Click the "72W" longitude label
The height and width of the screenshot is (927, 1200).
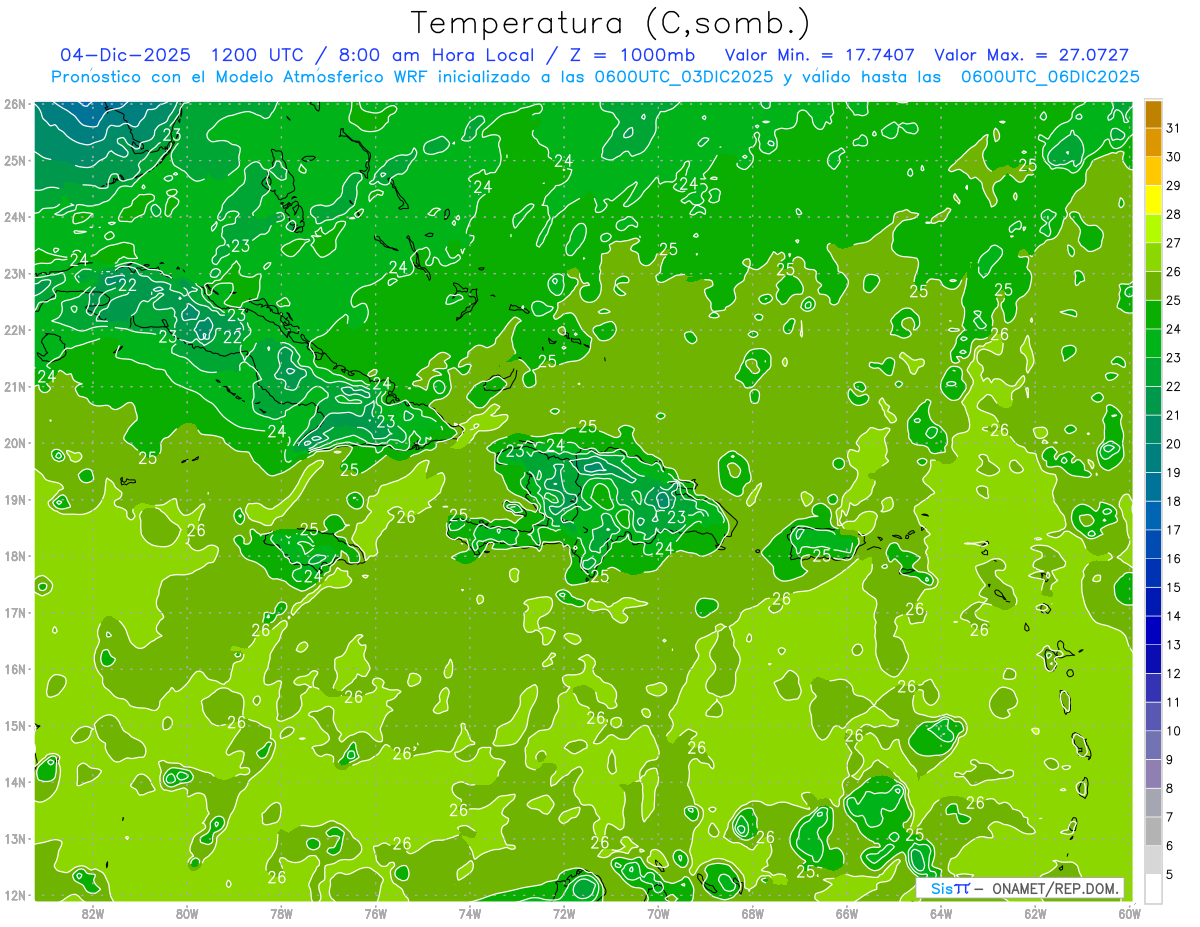point(564,912)
